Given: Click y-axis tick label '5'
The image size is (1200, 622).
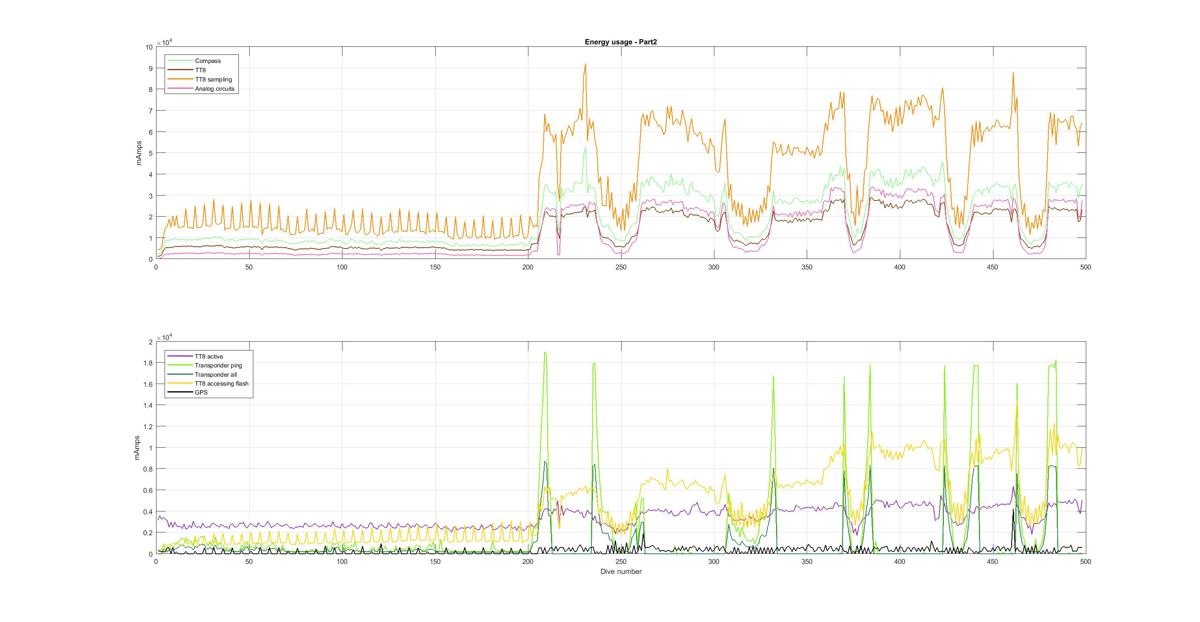Looking at the screenshot, I should pos(150,153).
